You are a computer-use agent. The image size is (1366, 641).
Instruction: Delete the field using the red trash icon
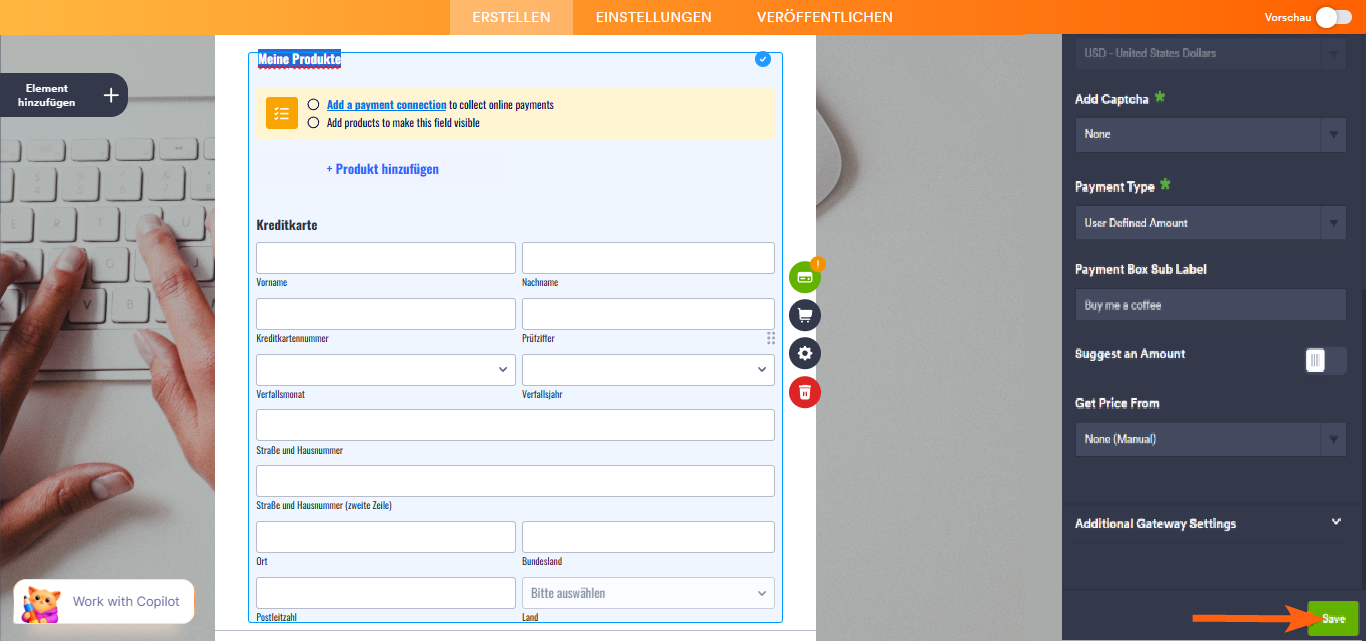tap(805, 392)
